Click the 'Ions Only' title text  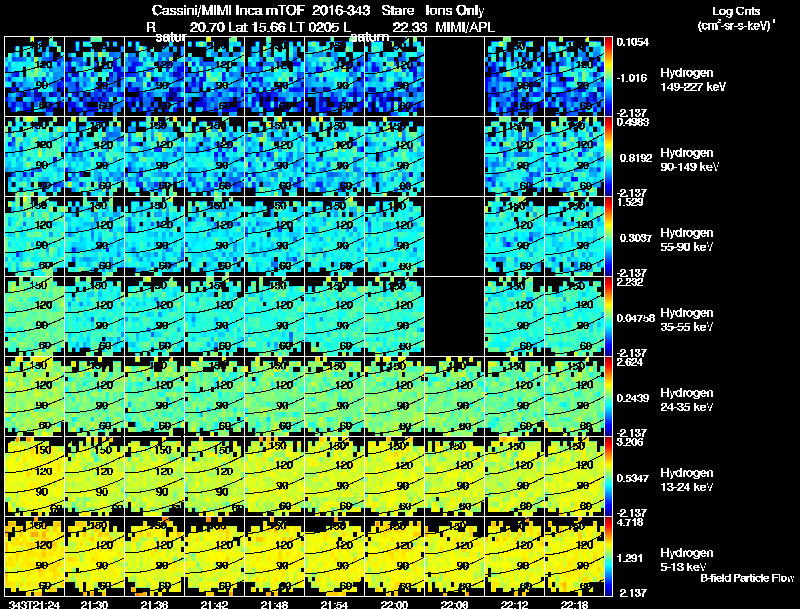(455, 11)
